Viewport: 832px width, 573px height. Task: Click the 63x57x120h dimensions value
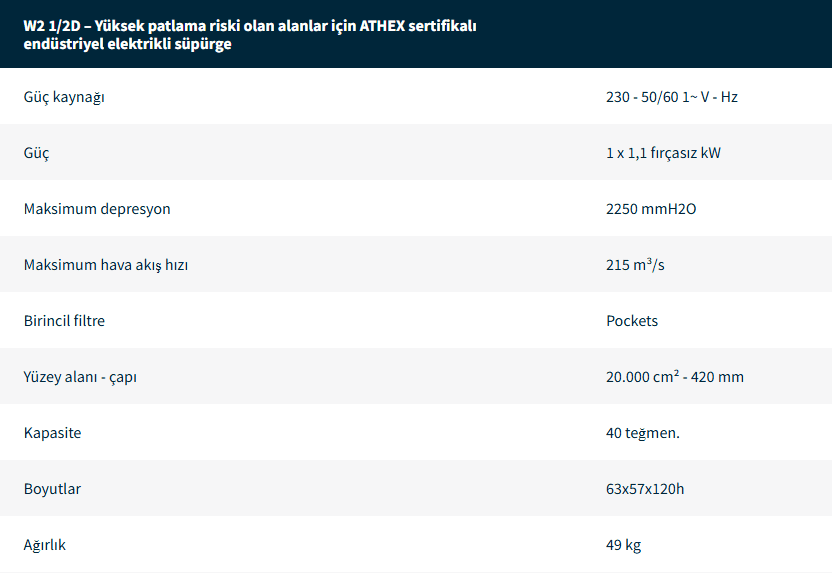(645, 489)
